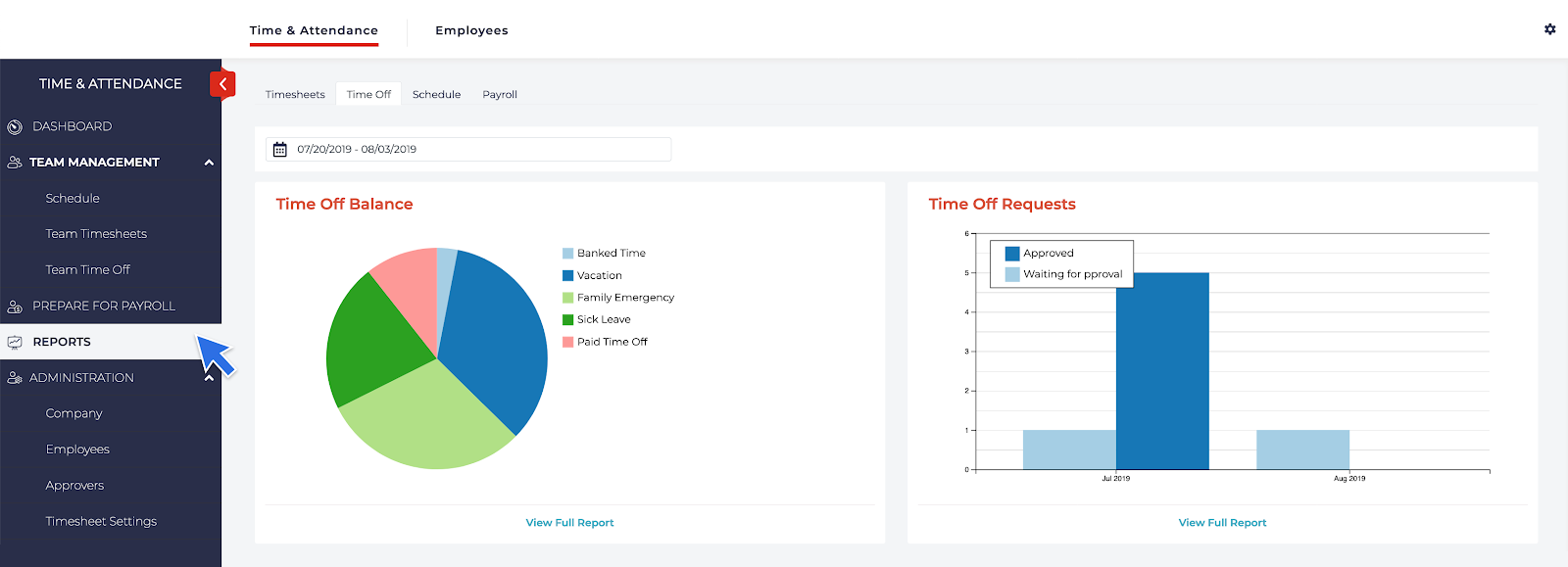The width and height of the screenshot is (1568, 567).
Task: View Full Report for Time Off Requests
Action: point(1222,523)
